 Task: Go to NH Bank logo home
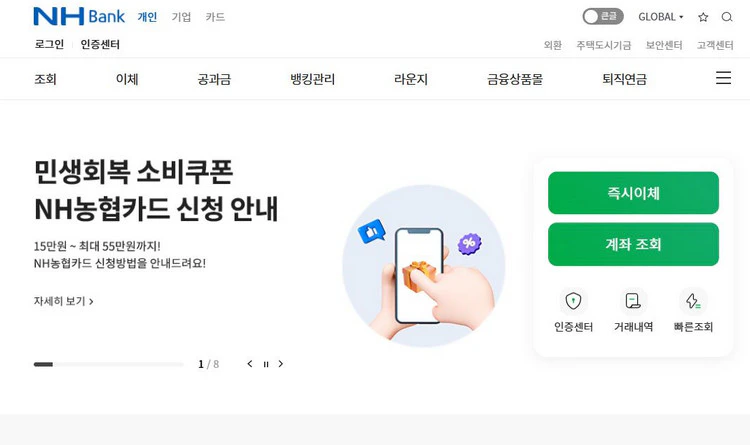[x=79, y=16]
